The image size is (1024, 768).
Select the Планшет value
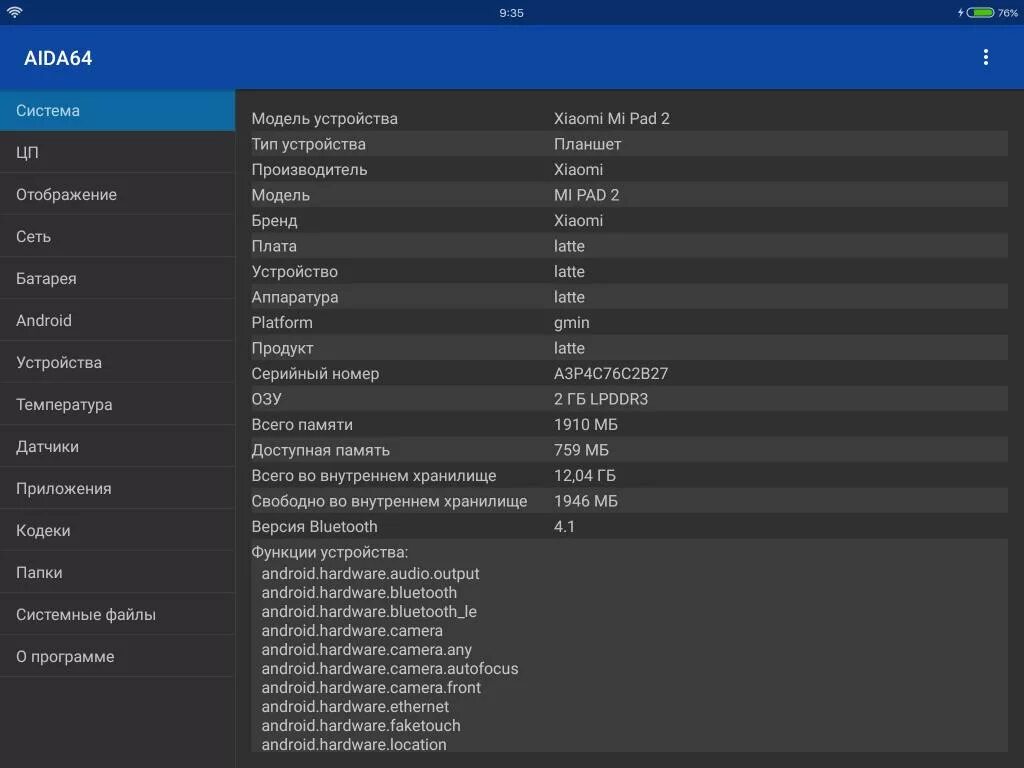[x=587, y=144]
